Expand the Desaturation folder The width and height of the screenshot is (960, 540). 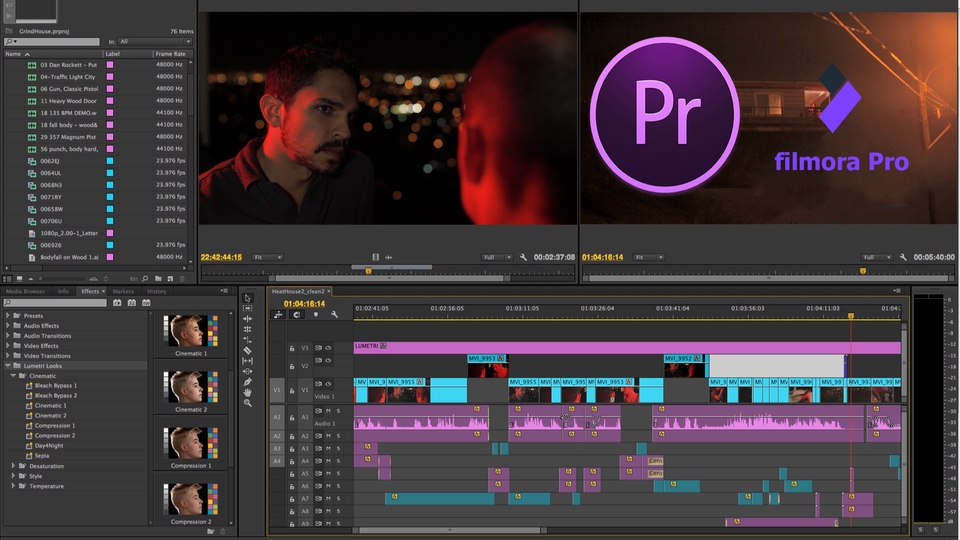coord(13,466)
